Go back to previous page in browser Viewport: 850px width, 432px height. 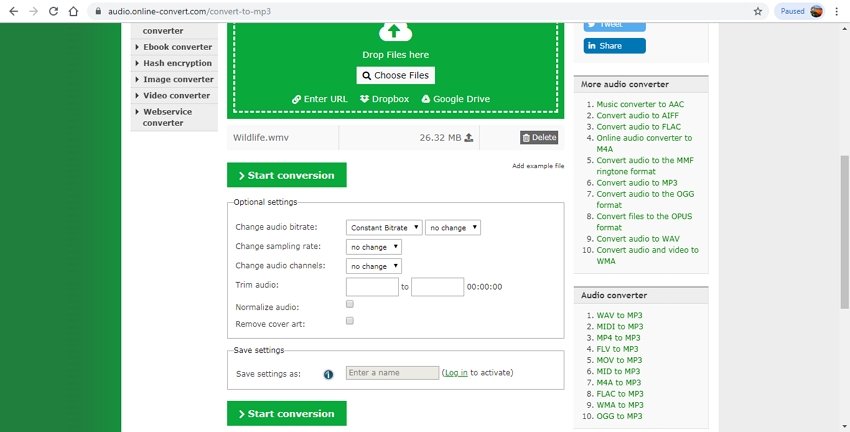pos(14,11)
